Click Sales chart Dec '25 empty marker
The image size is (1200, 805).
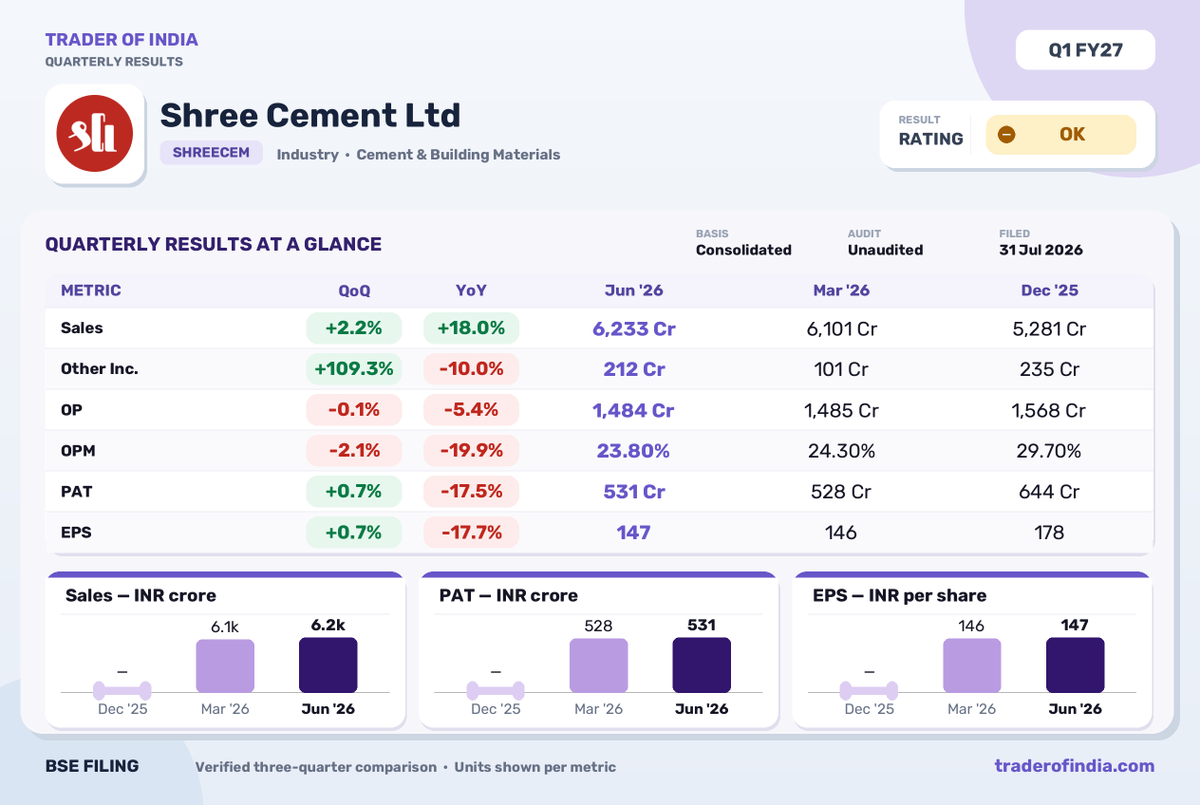(122, 690)
